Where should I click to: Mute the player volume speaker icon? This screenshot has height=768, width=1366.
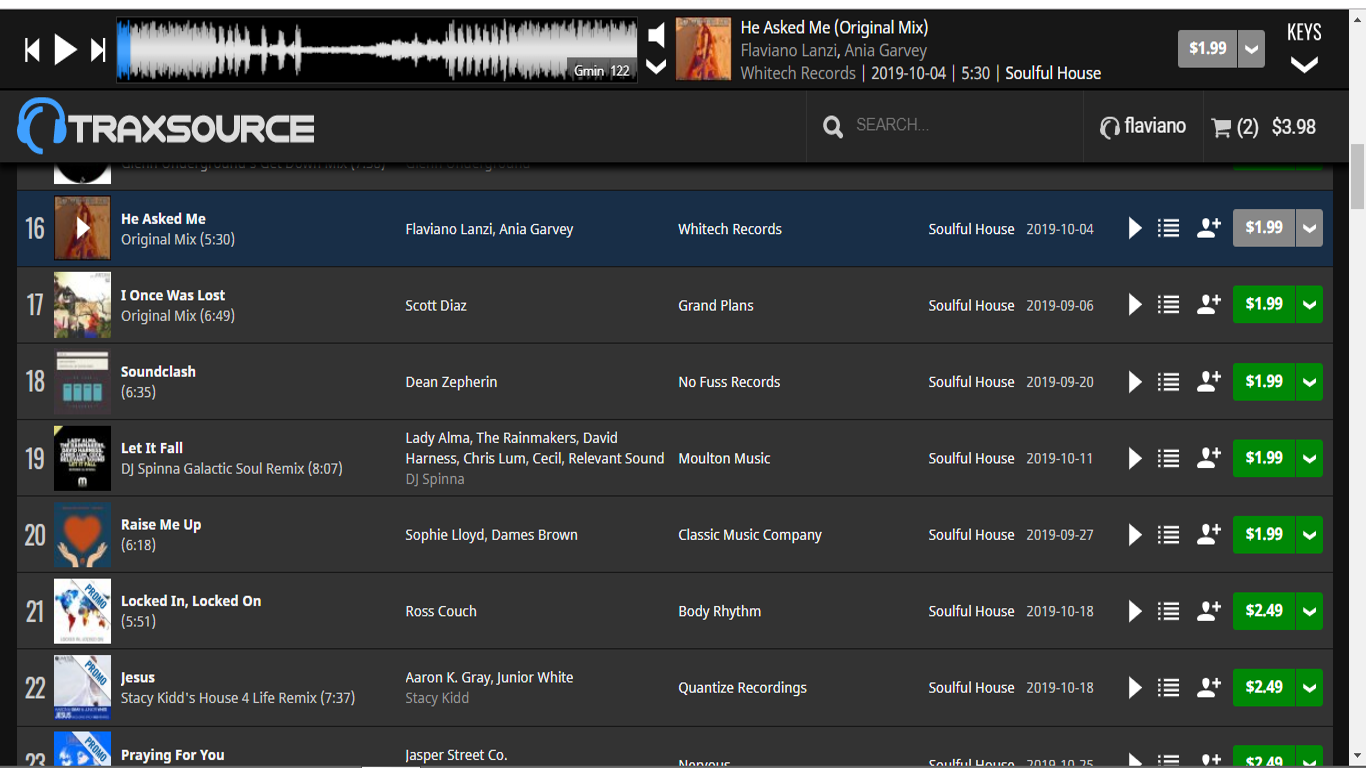tap(656, 35)
